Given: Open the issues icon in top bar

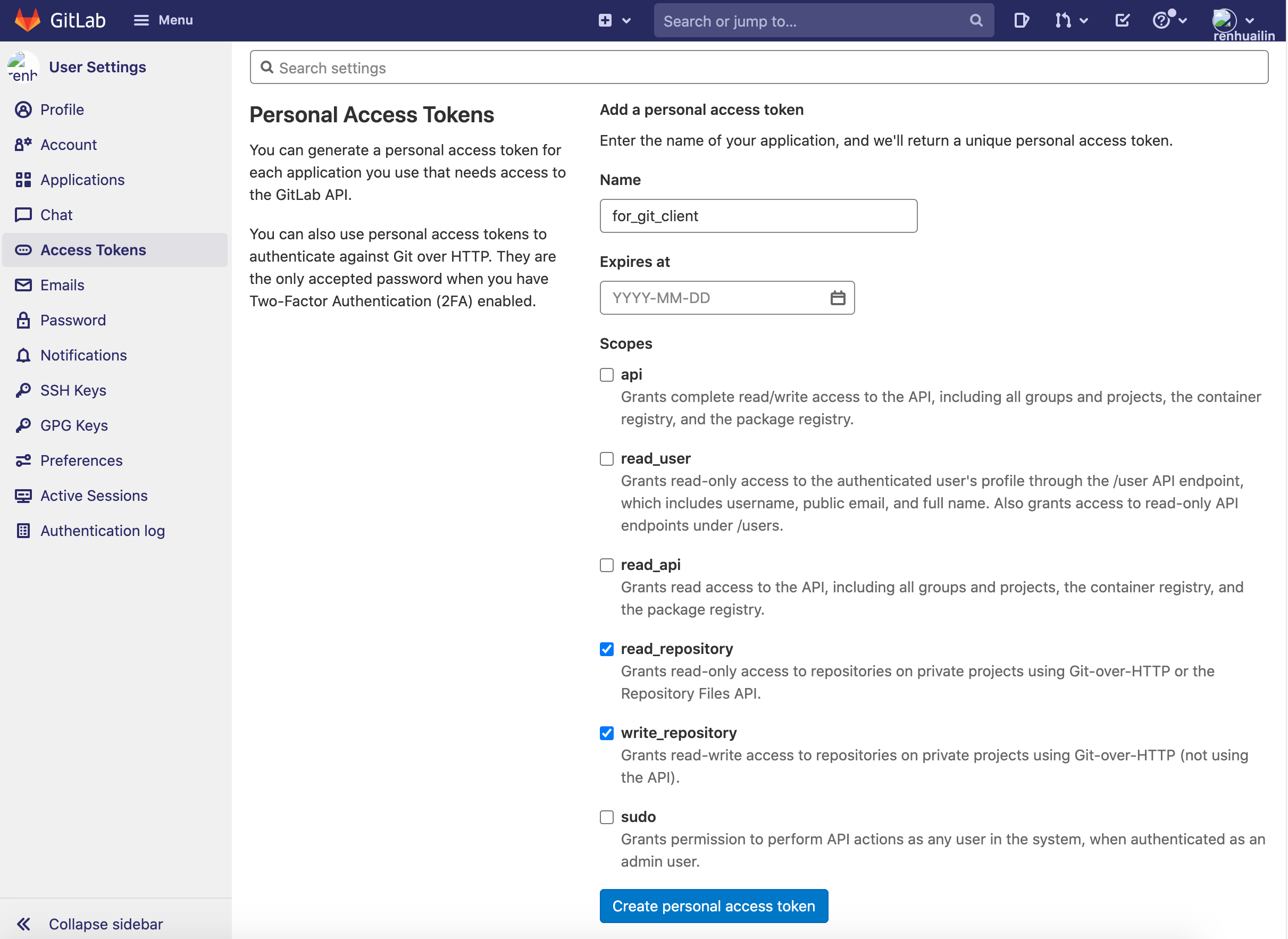Looking at the screenshot, I should click(1022, 20).
